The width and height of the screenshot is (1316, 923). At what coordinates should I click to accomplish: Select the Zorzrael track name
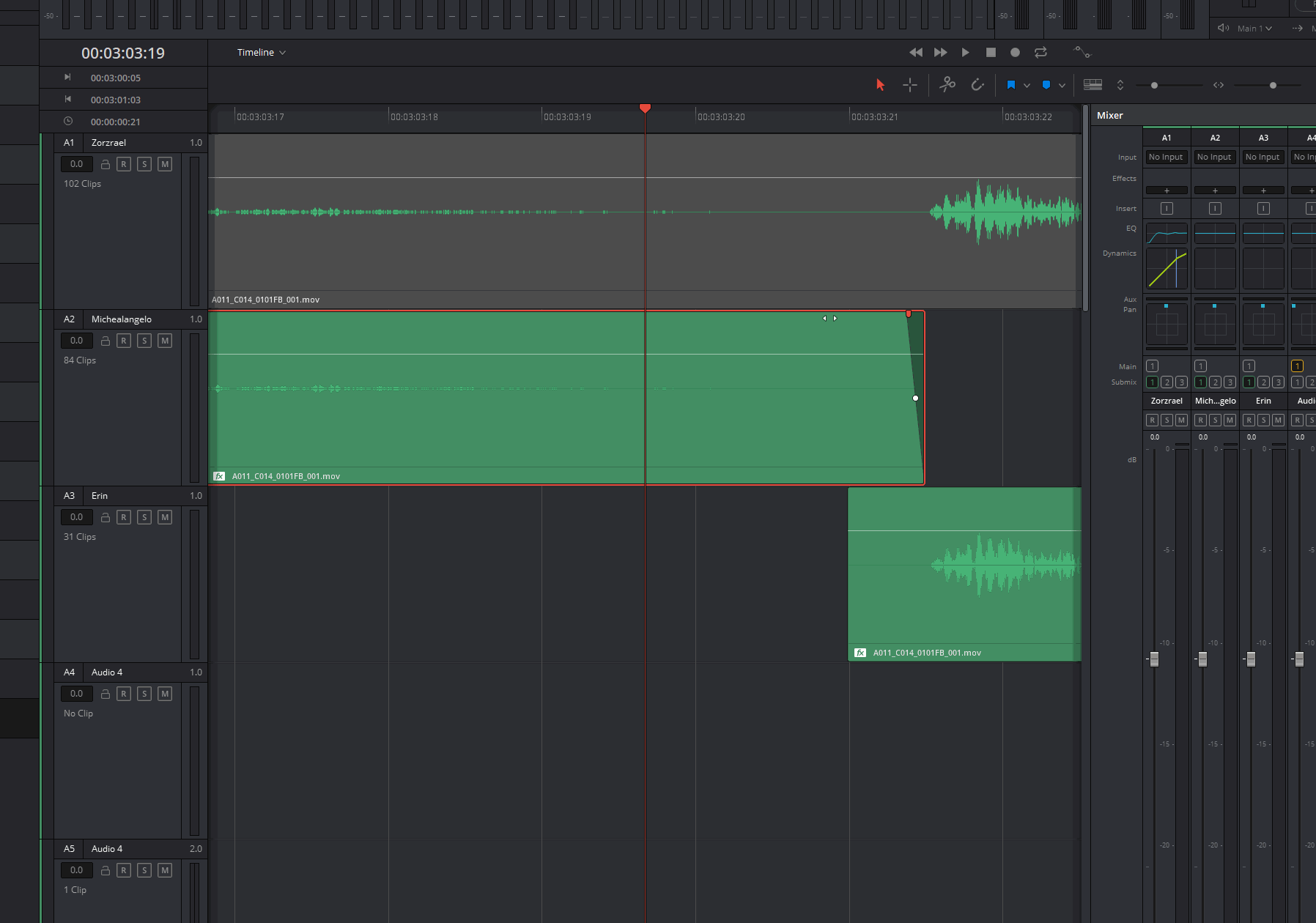tap(108, 143)
